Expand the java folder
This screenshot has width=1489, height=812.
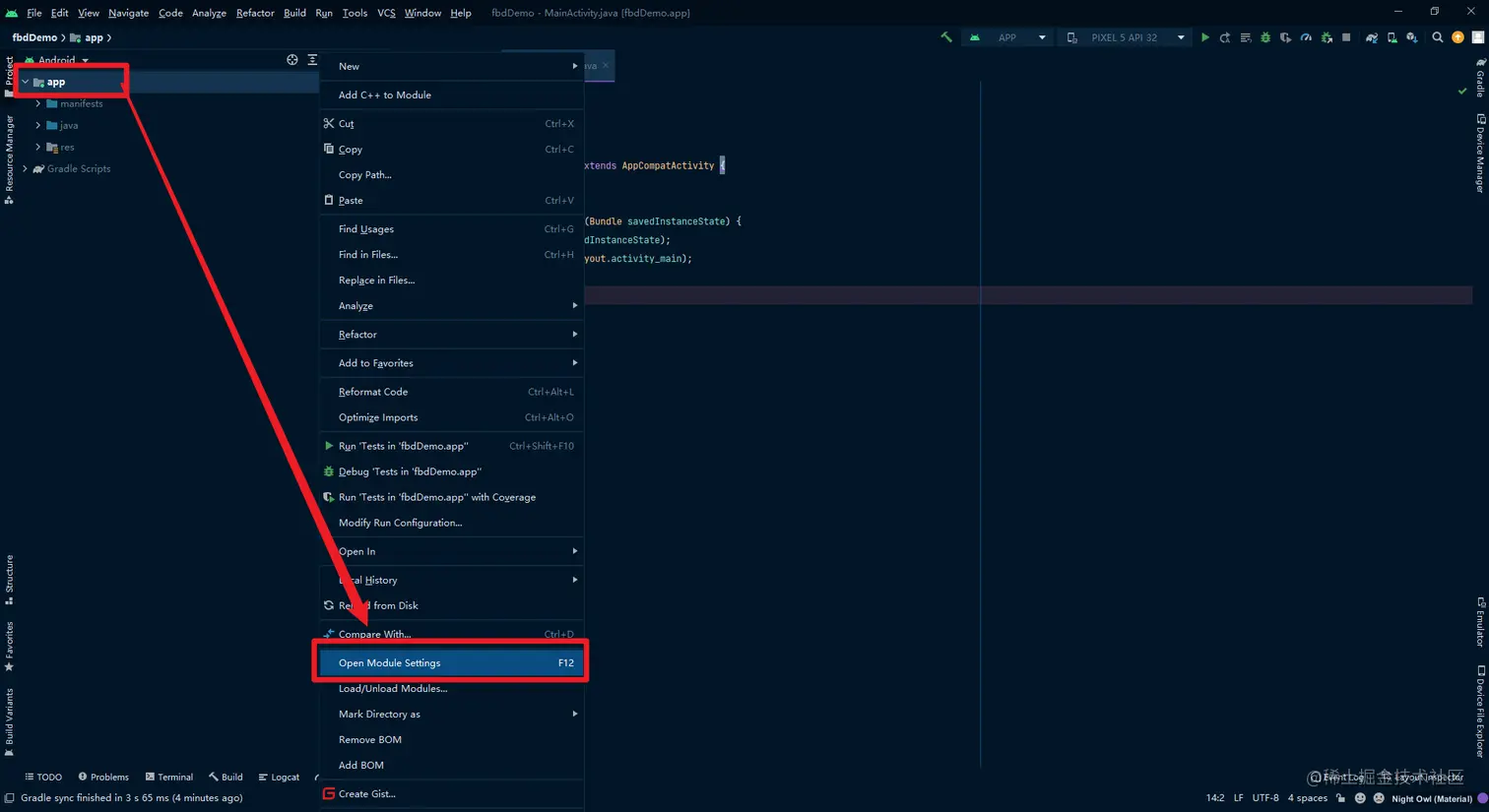point(38,125)
